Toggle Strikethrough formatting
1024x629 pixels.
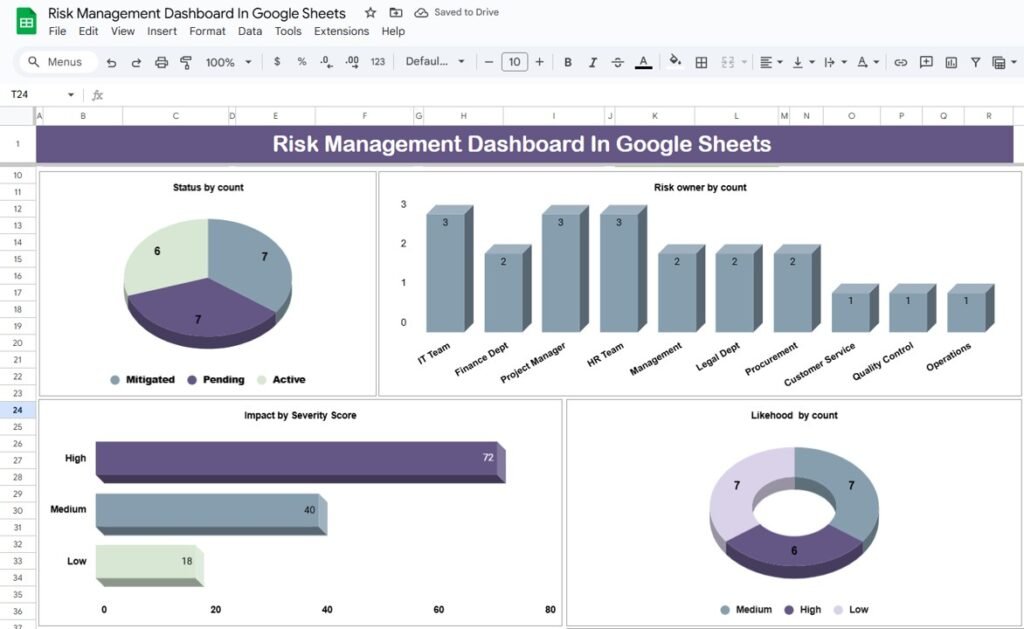617,62
